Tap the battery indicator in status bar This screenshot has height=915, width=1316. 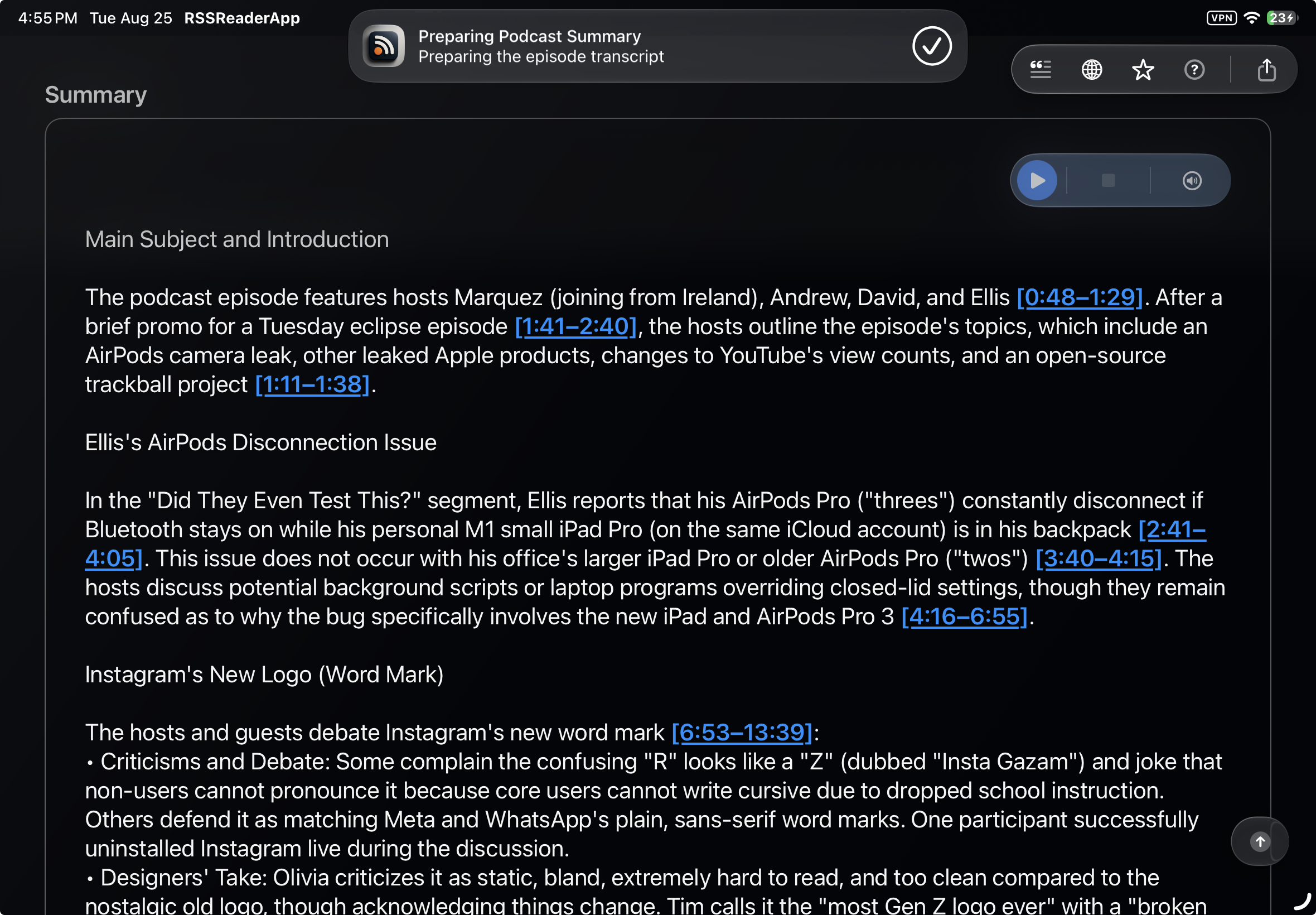click(x=1282, y=18)
